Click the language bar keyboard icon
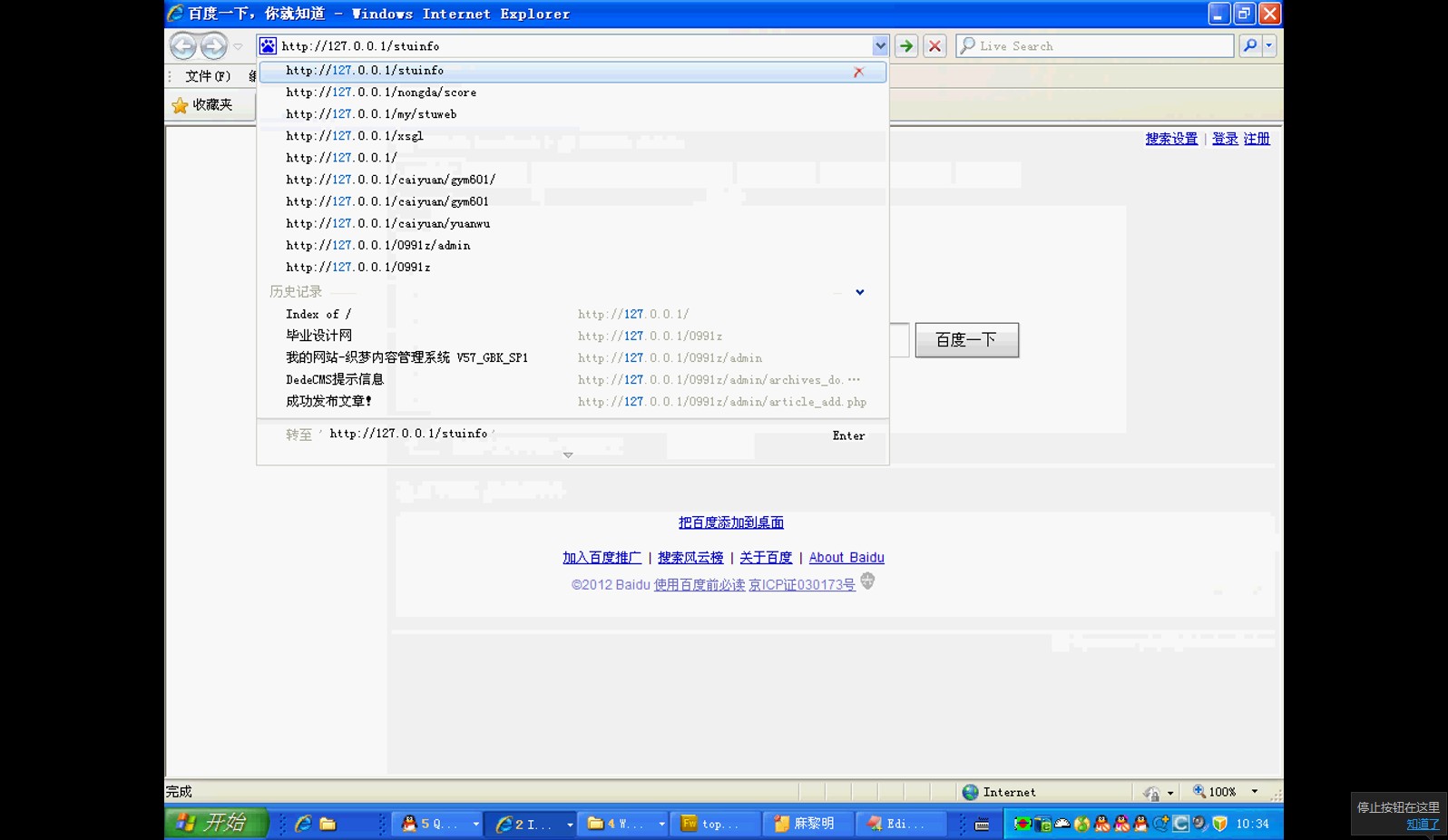 click(x=982, y=825)
